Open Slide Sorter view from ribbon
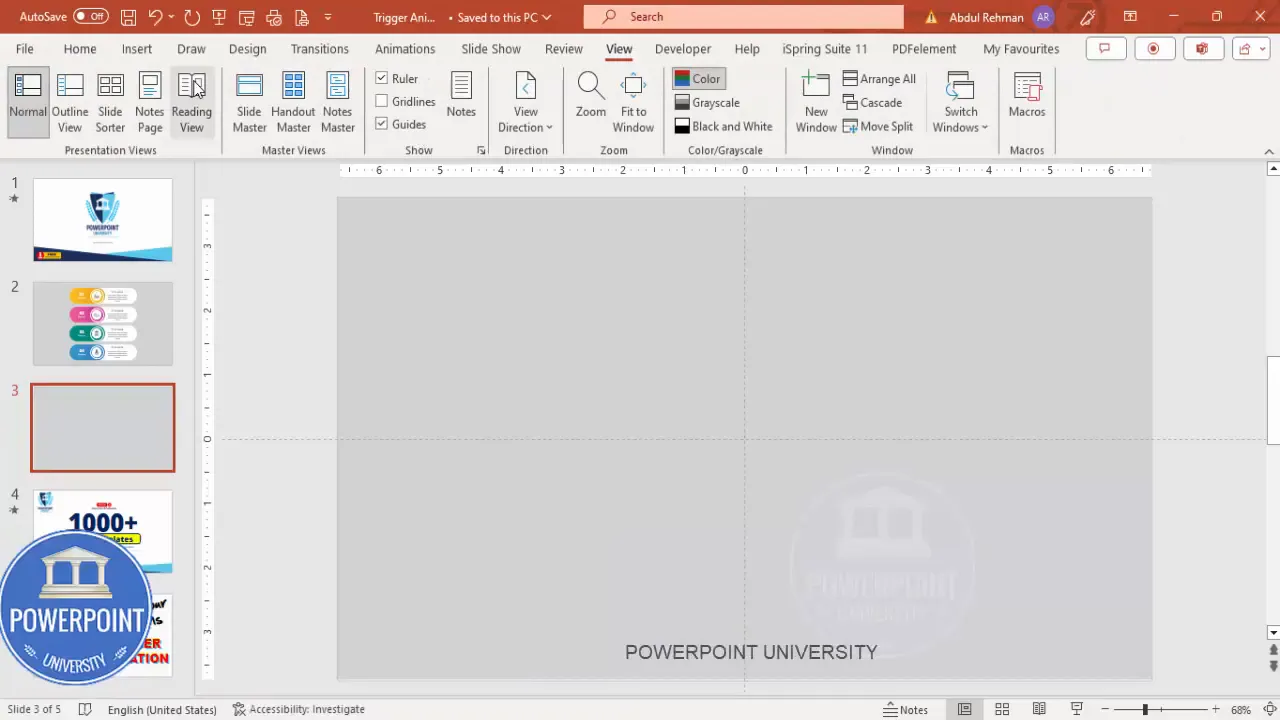 (110, 103)
